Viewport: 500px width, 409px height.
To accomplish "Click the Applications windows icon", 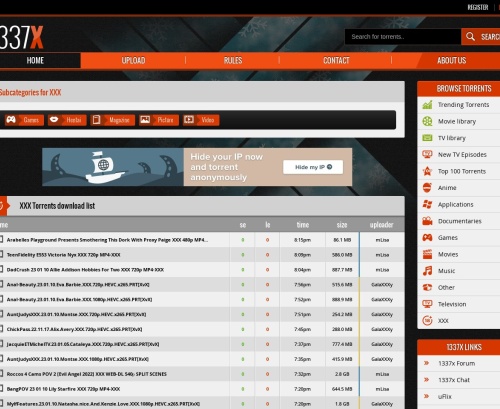I will pyautogui.click(x=427, y=204).
